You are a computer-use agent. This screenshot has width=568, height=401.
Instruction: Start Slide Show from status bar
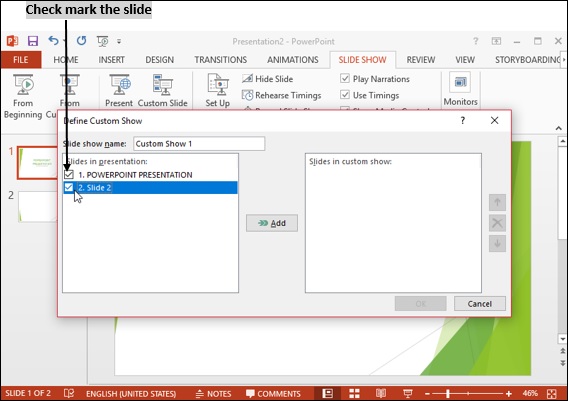pyautogui.click(x=408, y=393)
